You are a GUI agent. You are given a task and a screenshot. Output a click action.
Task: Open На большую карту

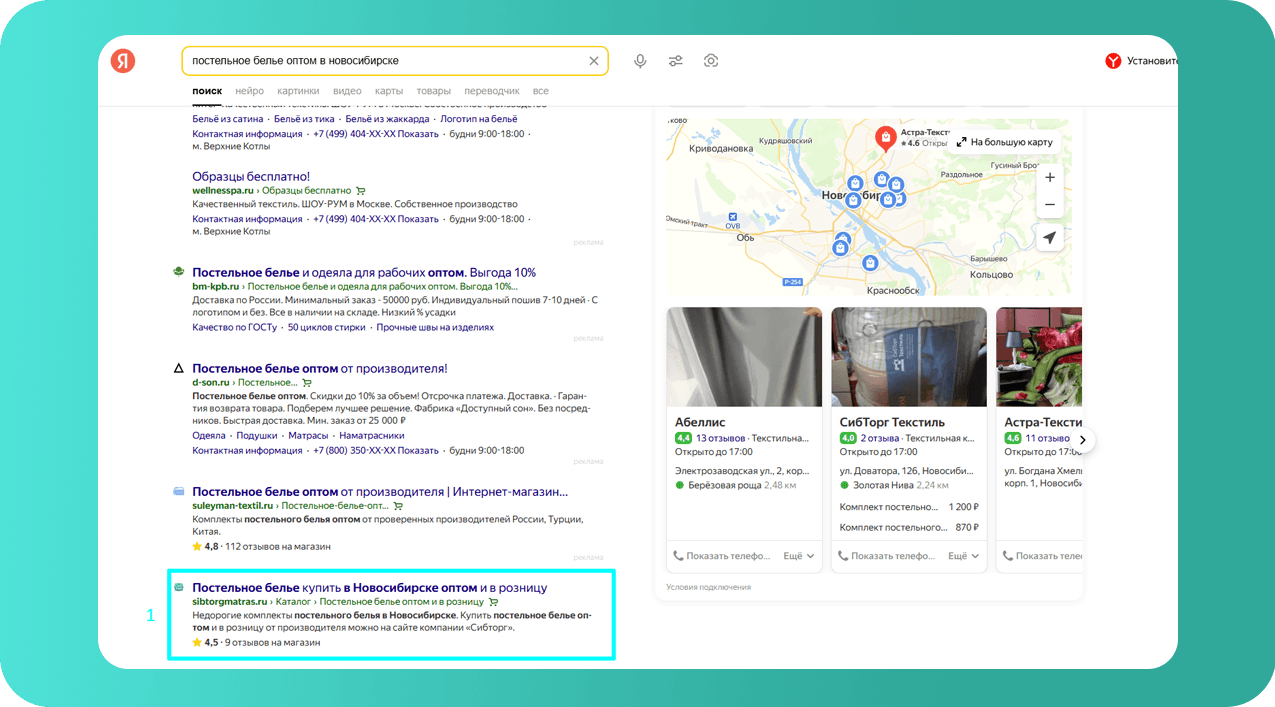tap(1005, 142)
